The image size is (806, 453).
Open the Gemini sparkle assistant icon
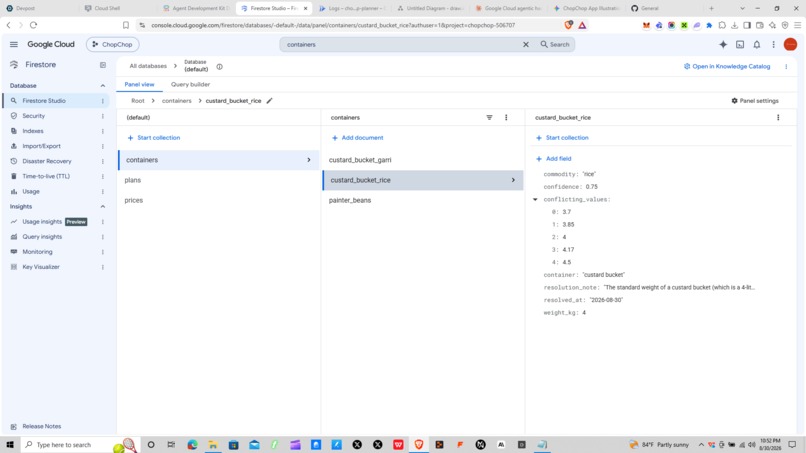(723, 45)
